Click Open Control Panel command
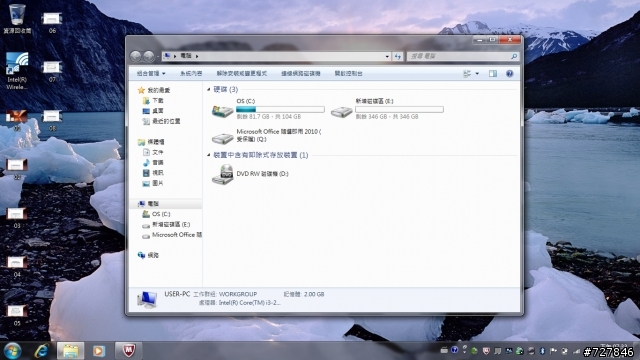 [348, 73]
